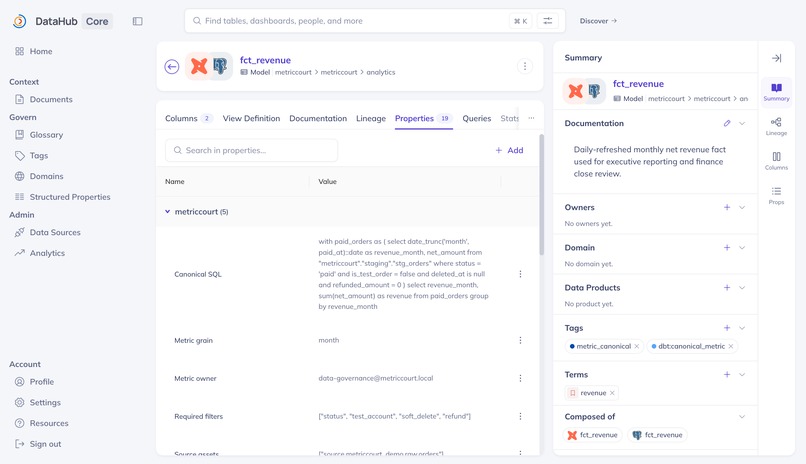Add a domain with plus icon
Screen dimensions: 806x464
727,248
